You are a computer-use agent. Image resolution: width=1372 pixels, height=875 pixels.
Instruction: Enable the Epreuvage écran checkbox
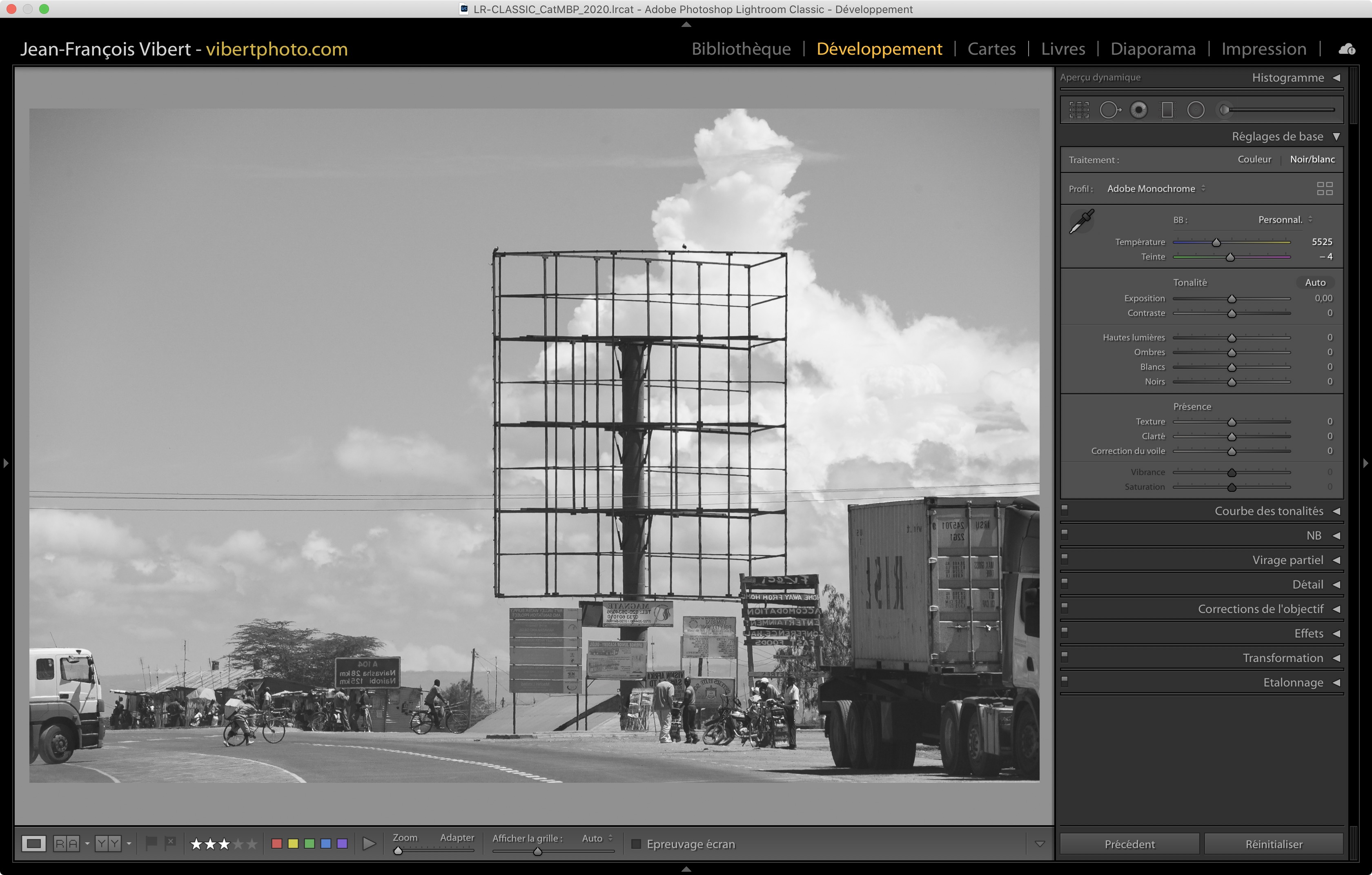click(637, 844)
